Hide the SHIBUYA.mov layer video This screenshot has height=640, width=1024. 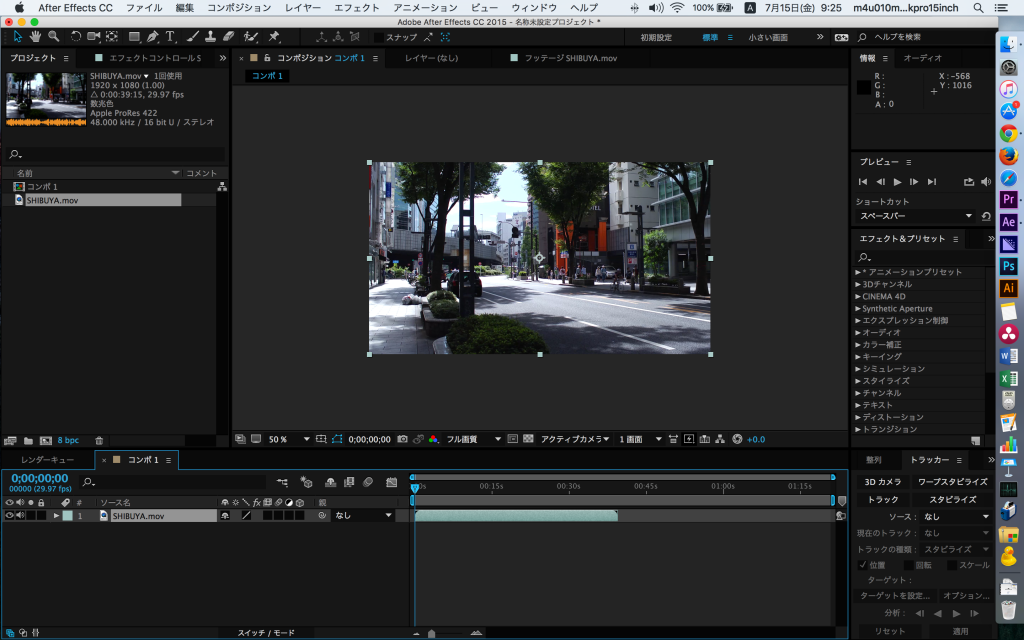click(9, 516)
